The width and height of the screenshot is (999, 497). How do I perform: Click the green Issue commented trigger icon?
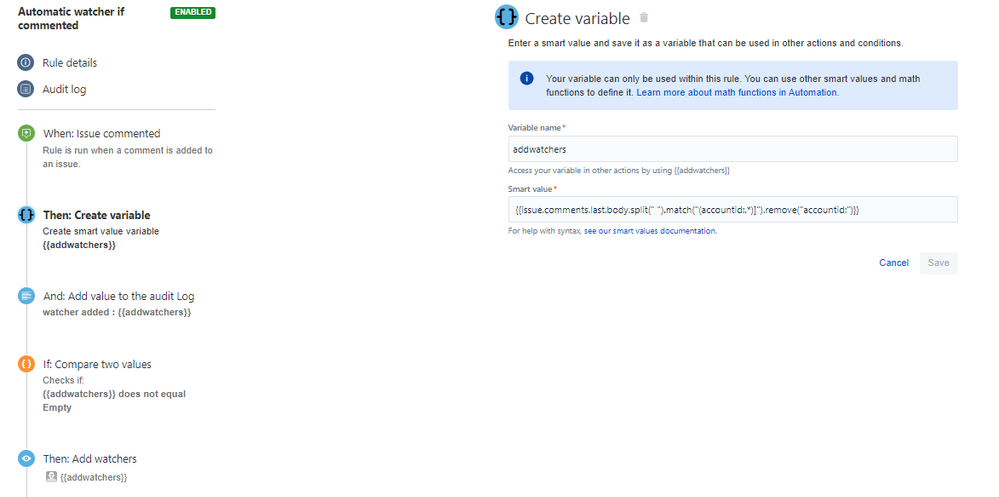coord(26,133)
